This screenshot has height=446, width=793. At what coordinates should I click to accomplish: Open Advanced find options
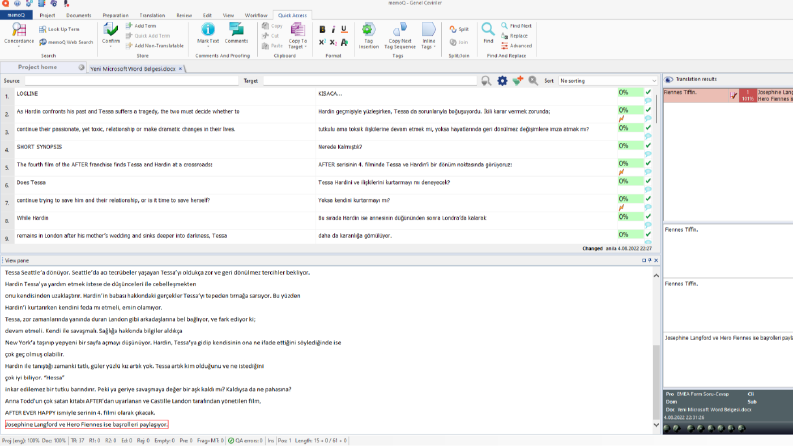(517, 46)
